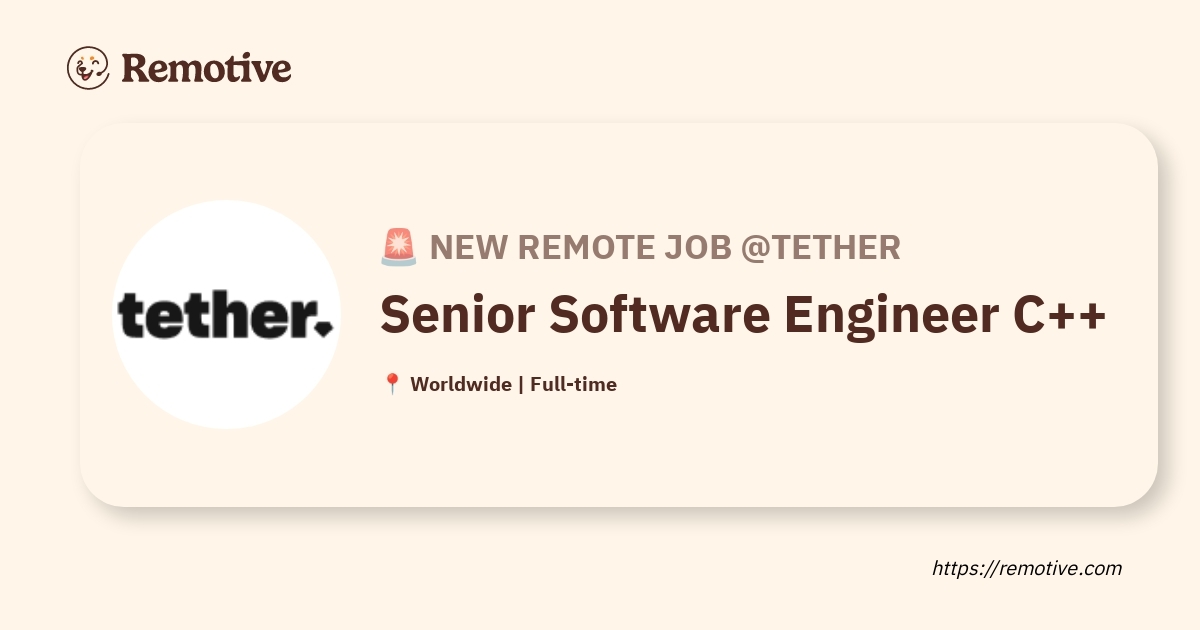
Task: Click "remotive.com" domain in the footer URL
Action: pyautogui.click(x=1058, y=568)
